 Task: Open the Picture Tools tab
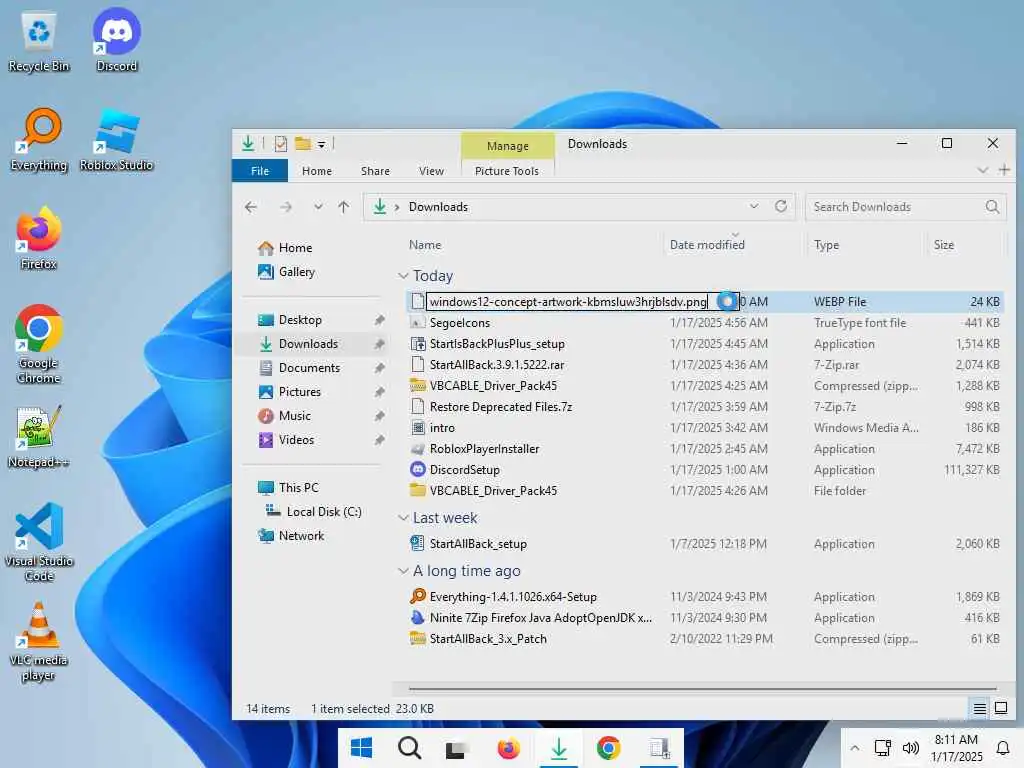[x=507, y=170]
